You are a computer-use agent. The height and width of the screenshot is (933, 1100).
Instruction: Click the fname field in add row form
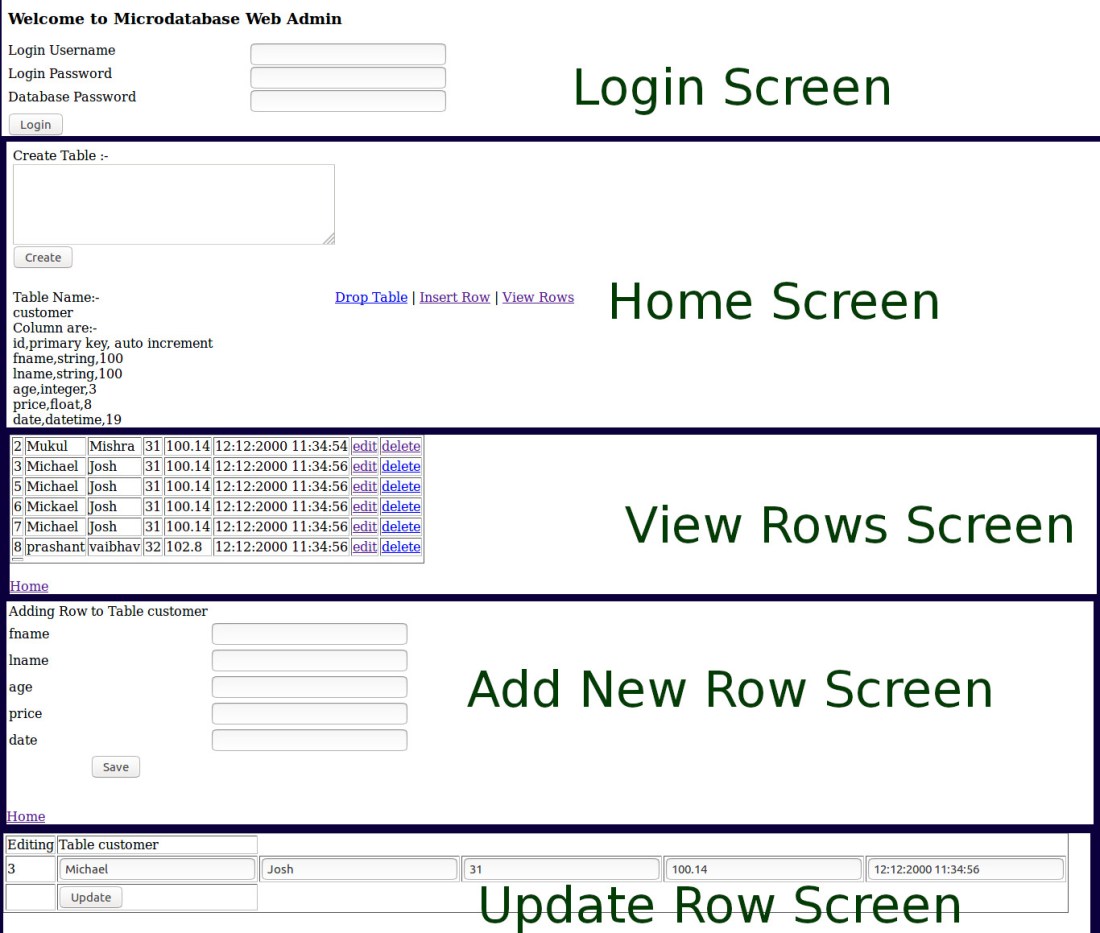[309, 634]
